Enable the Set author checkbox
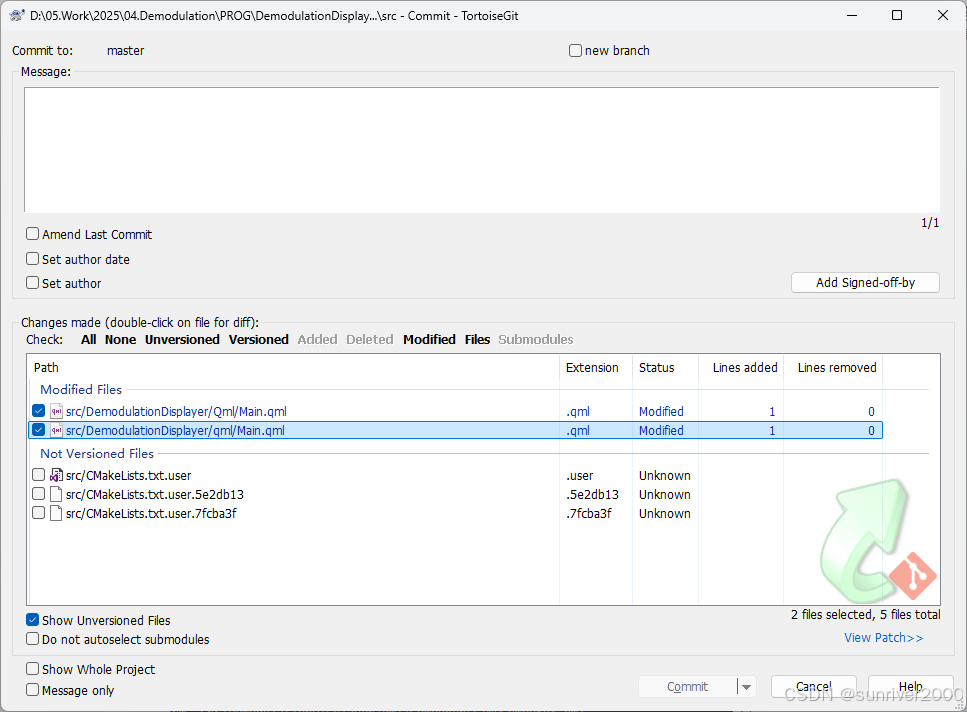This screenshot has width=967, height=712. tap(33, 283)
